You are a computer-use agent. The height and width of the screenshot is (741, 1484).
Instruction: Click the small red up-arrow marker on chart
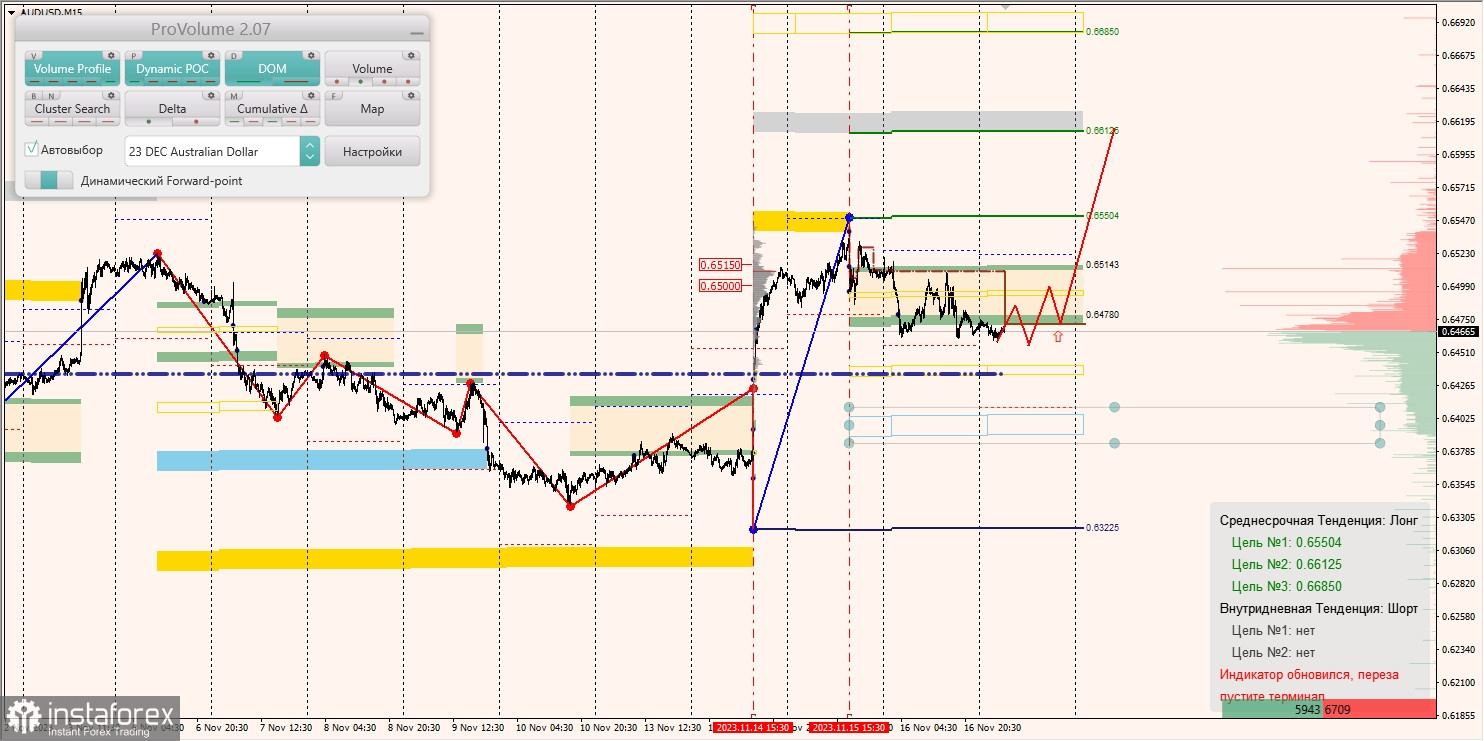coord(1058,337)
